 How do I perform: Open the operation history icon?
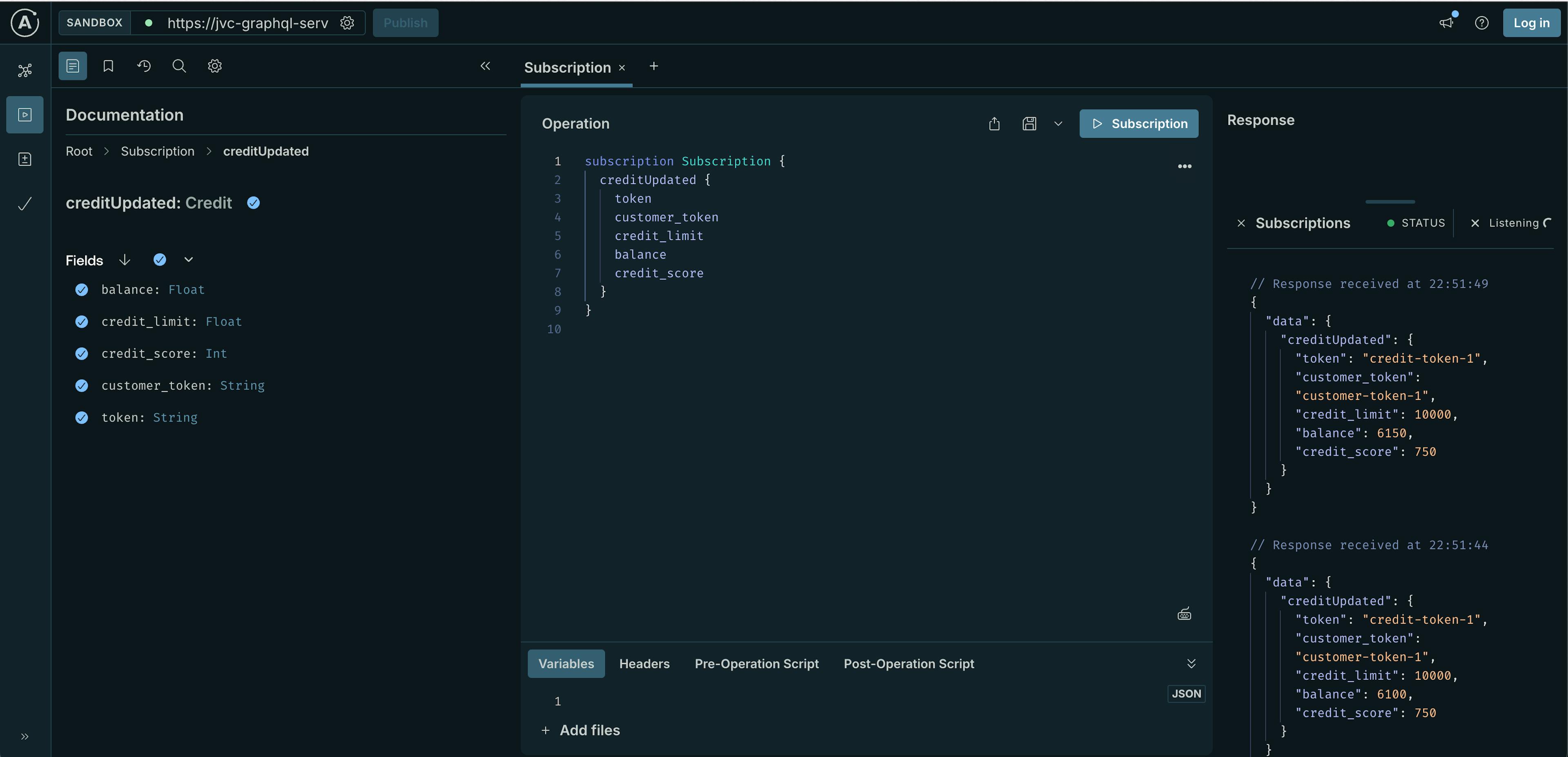[144, 66]
